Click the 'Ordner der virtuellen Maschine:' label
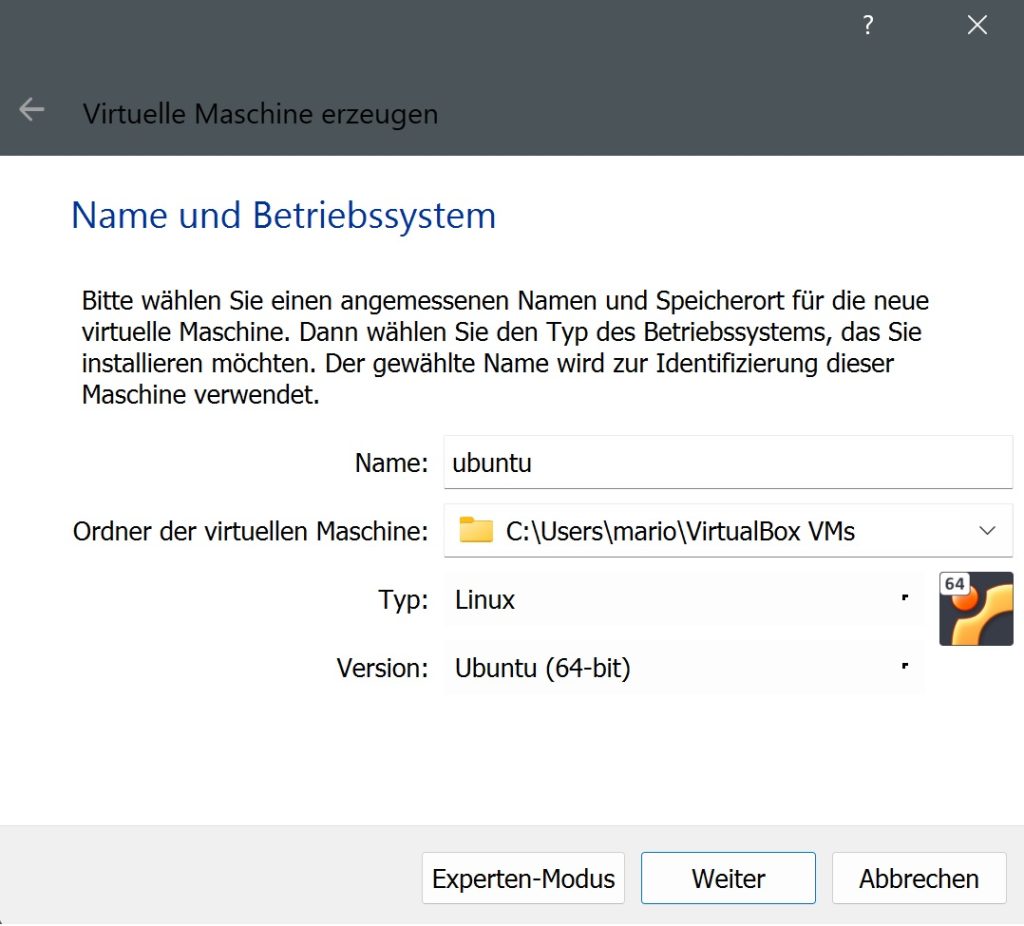This screenshot has height=926, width=1024. tap(250, 532)
